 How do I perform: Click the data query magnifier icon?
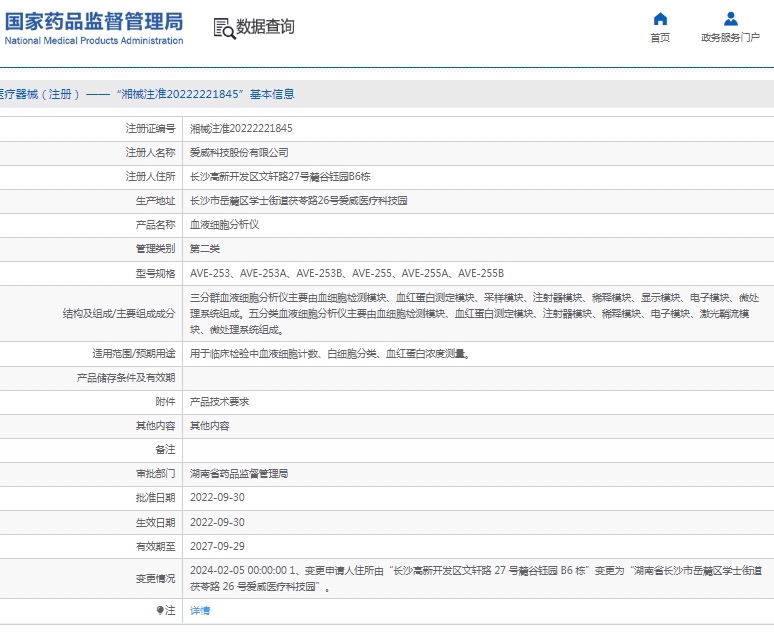(x=224, y=29)
